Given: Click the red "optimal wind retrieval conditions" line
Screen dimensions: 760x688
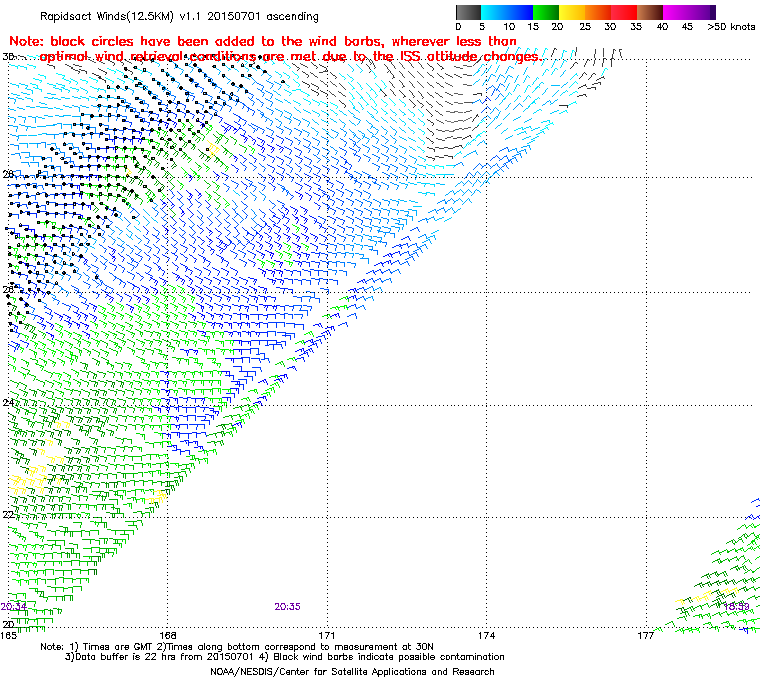Looking at the screenshot, I should (x=291, y=57).
